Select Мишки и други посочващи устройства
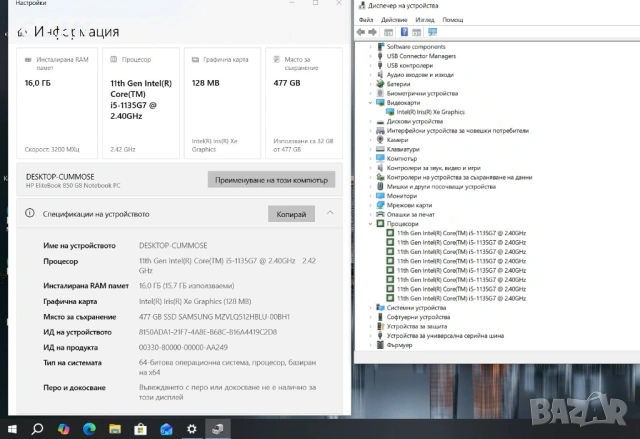This screenshot has height=439, width=640. 441,186
